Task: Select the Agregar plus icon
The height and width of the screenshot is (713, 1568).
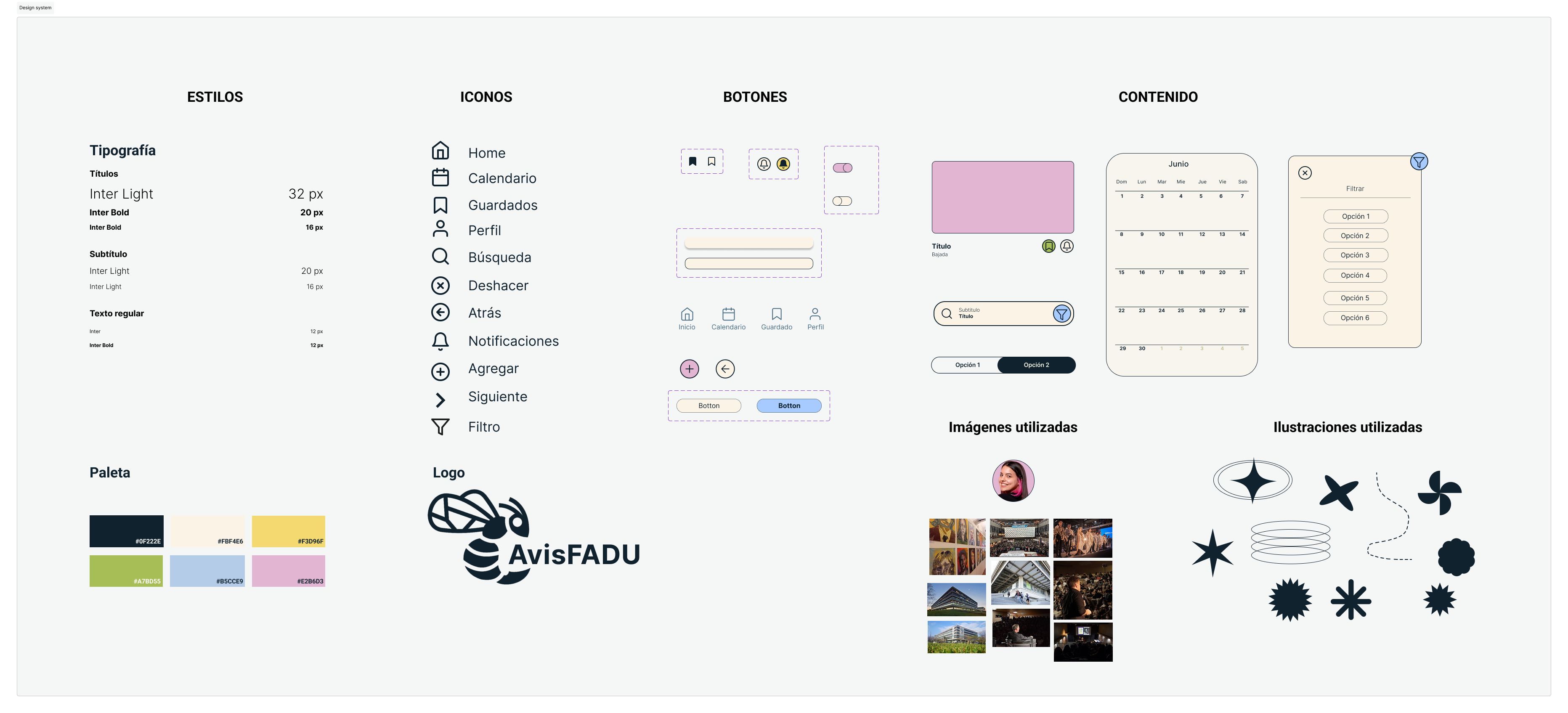Action: [440, 368]
